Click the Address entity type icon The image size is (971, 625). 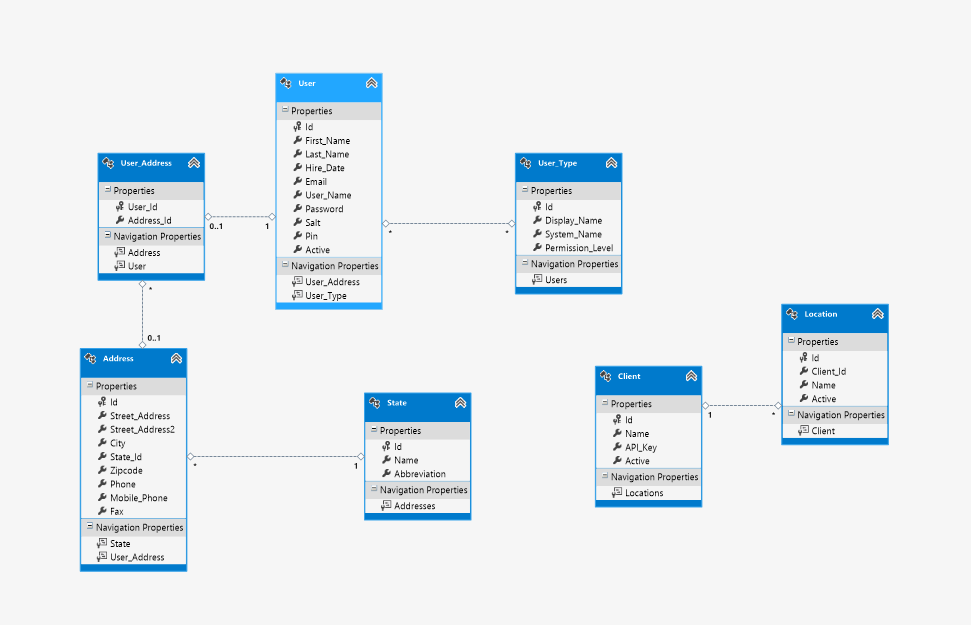click(x=90, y=358)
